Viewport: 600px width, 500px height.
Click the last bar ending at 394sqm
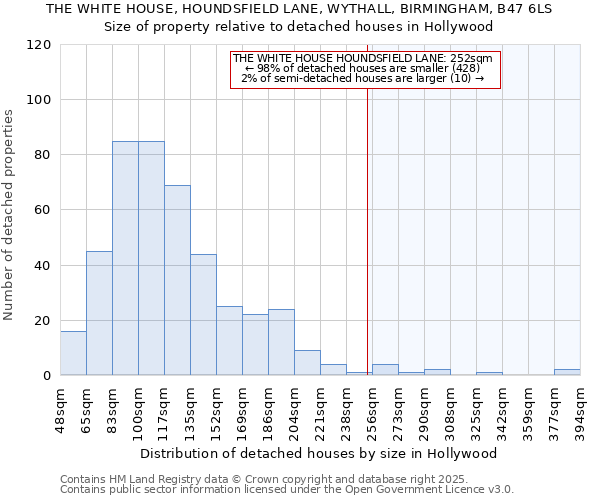[x=567, y=372]
